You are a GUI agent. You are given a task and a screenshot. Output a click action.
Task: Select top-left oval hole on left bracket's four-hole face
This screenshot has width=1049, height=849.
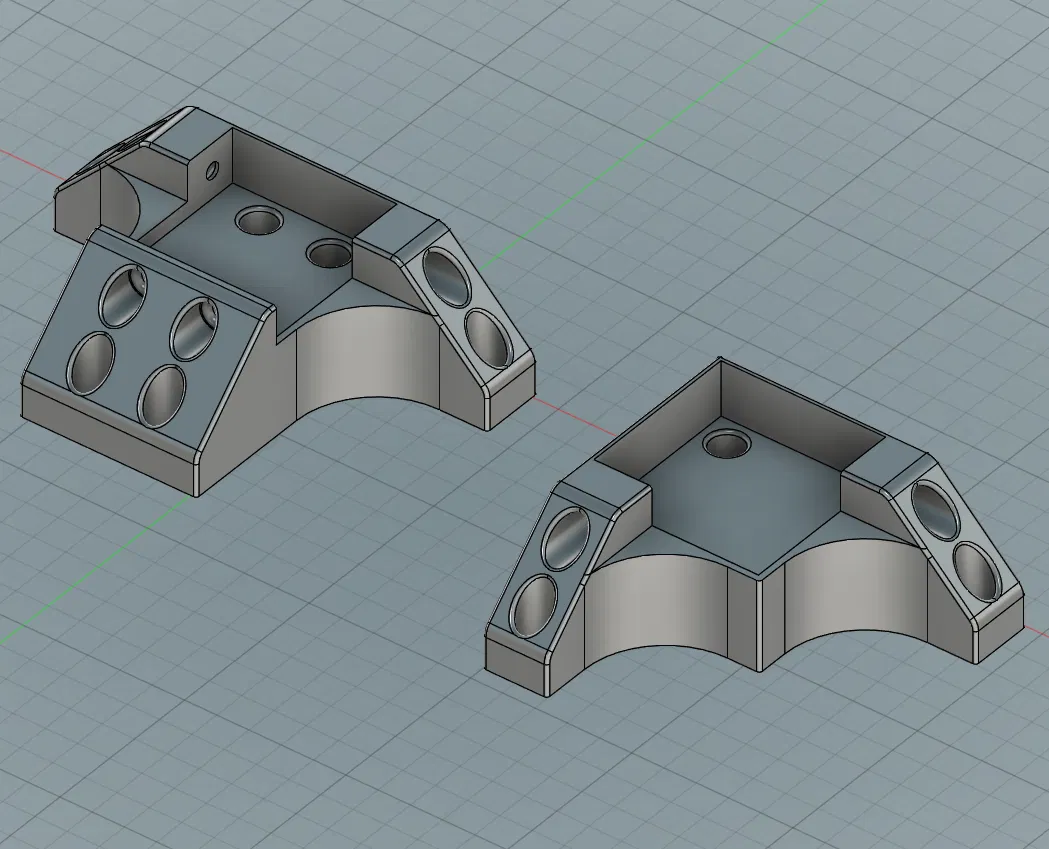click(x=124, y=295)
